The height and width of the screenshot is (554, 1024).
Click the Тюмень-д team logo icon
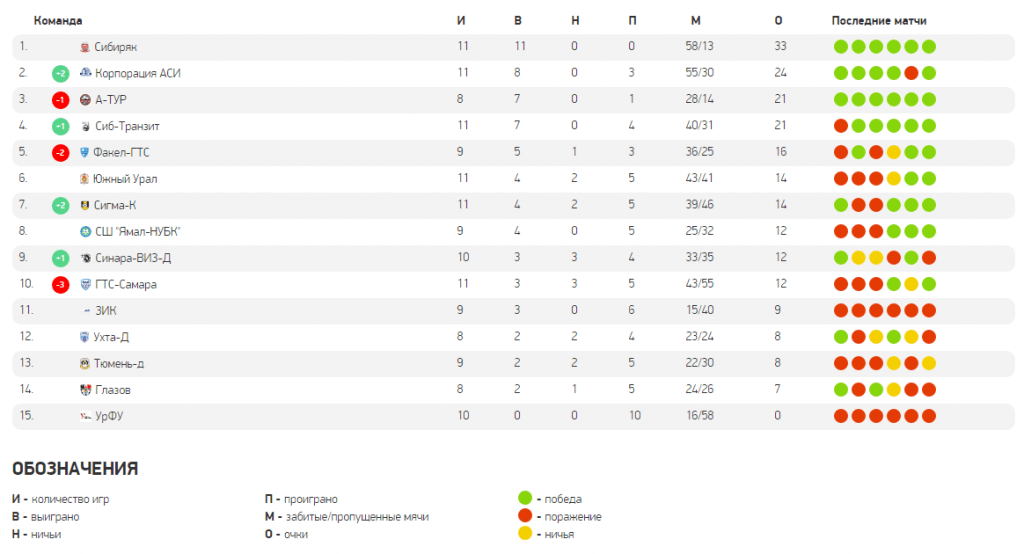coord(85,363)
